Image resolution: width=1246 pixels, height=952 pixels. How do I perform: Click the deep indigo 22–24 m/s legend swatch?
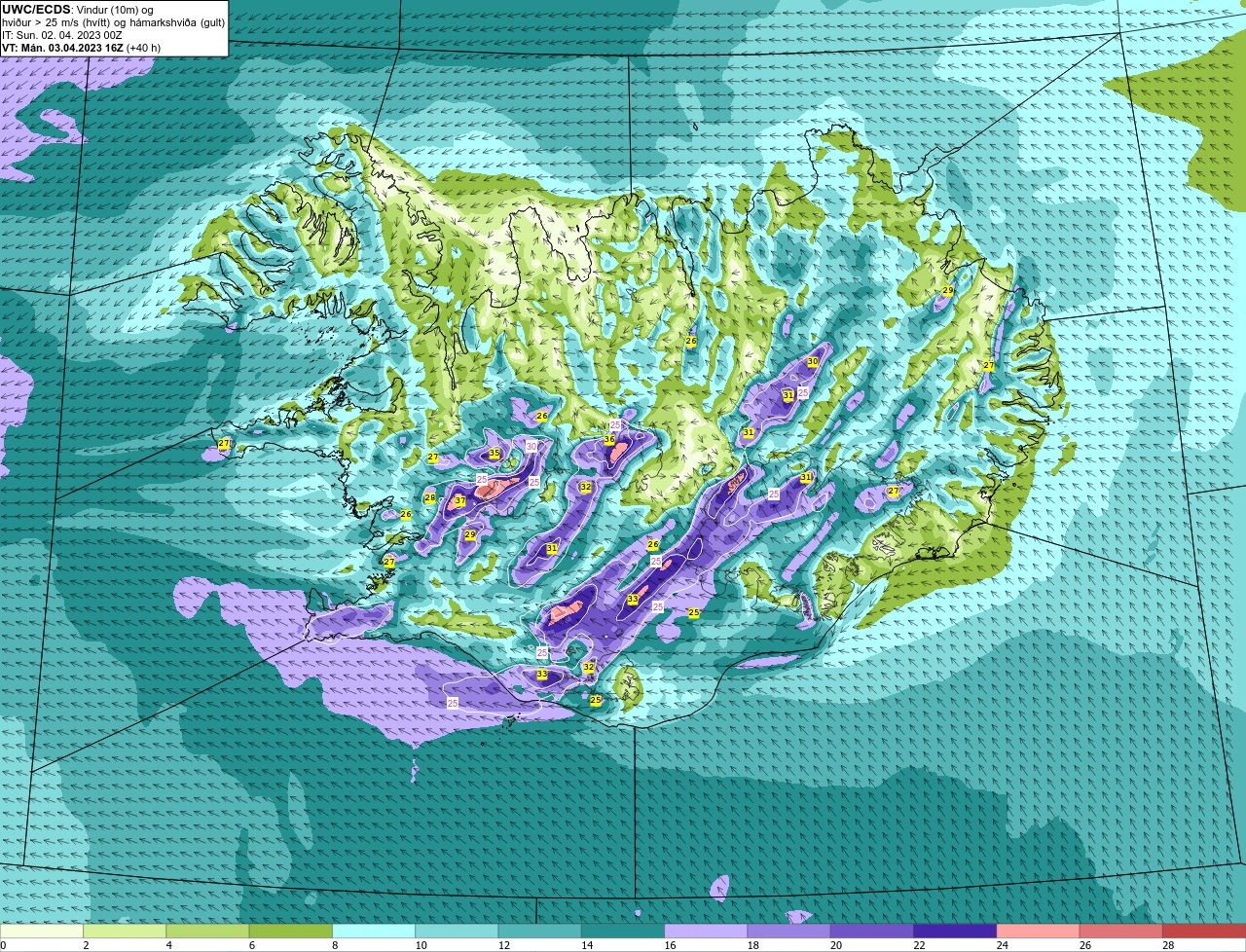[x=955, y=931]
